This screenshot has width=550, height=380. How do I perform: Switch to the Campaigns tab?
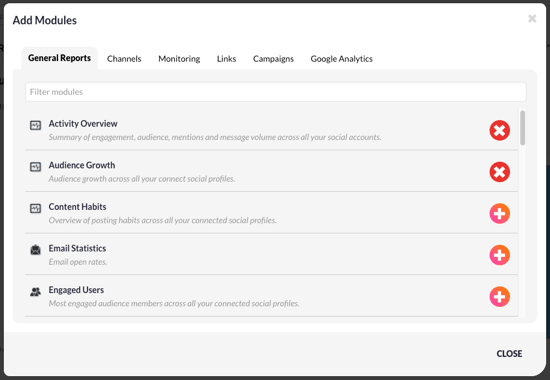(273, 59)
